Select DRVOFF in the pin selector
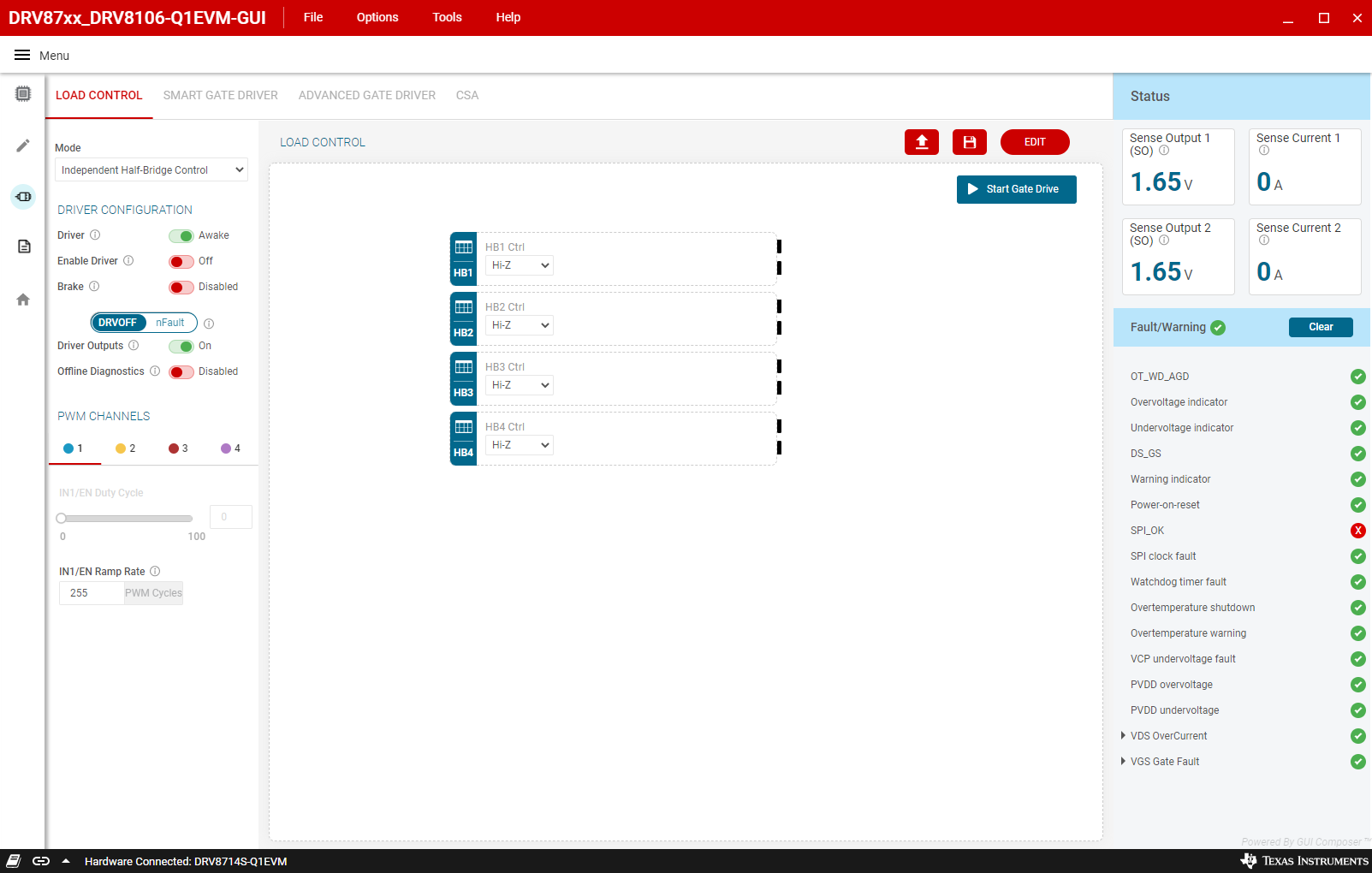The image size is (1372, 873). (x=118, y=323)
